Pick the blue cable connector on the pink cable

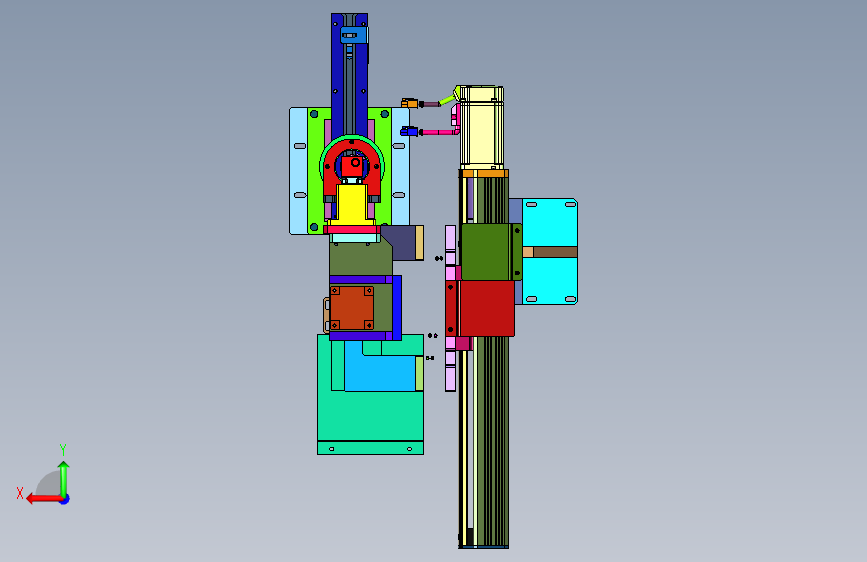click(409, 131)
